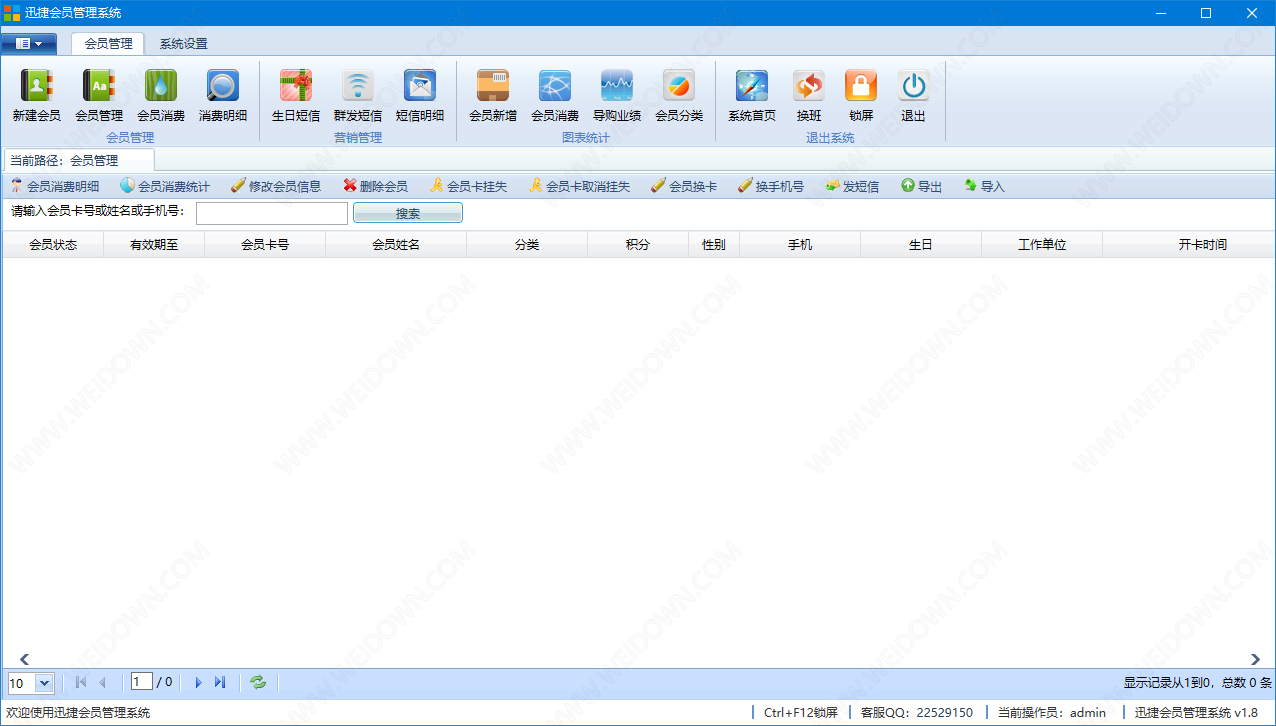
Task: Sort by 手机 column header
Action: pos(800,244)
